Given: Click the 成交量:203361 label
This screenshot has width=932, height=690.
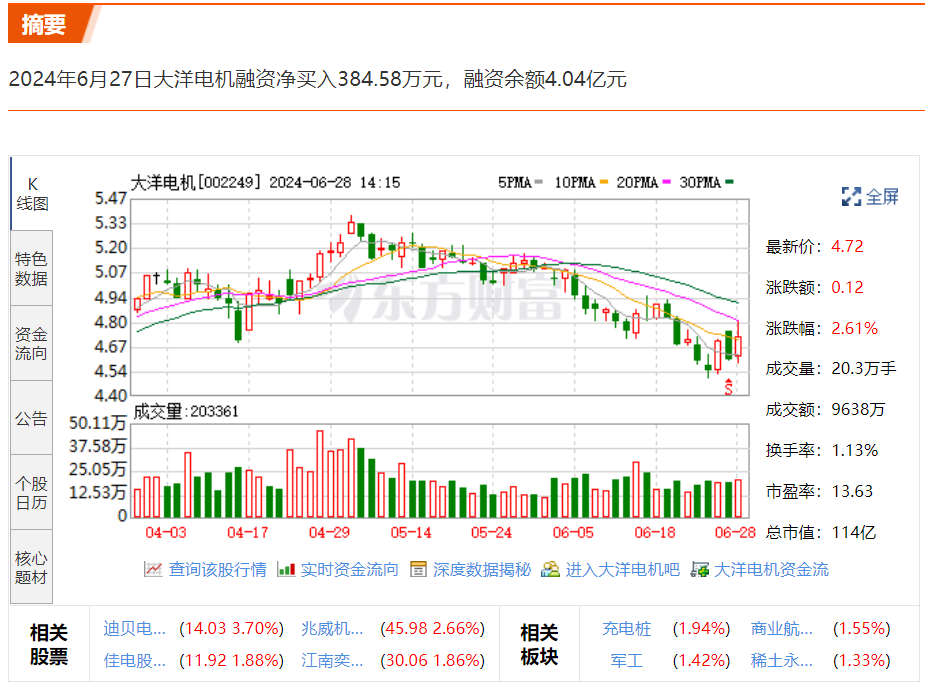Looking at the screenshot, I should point(185,411).
